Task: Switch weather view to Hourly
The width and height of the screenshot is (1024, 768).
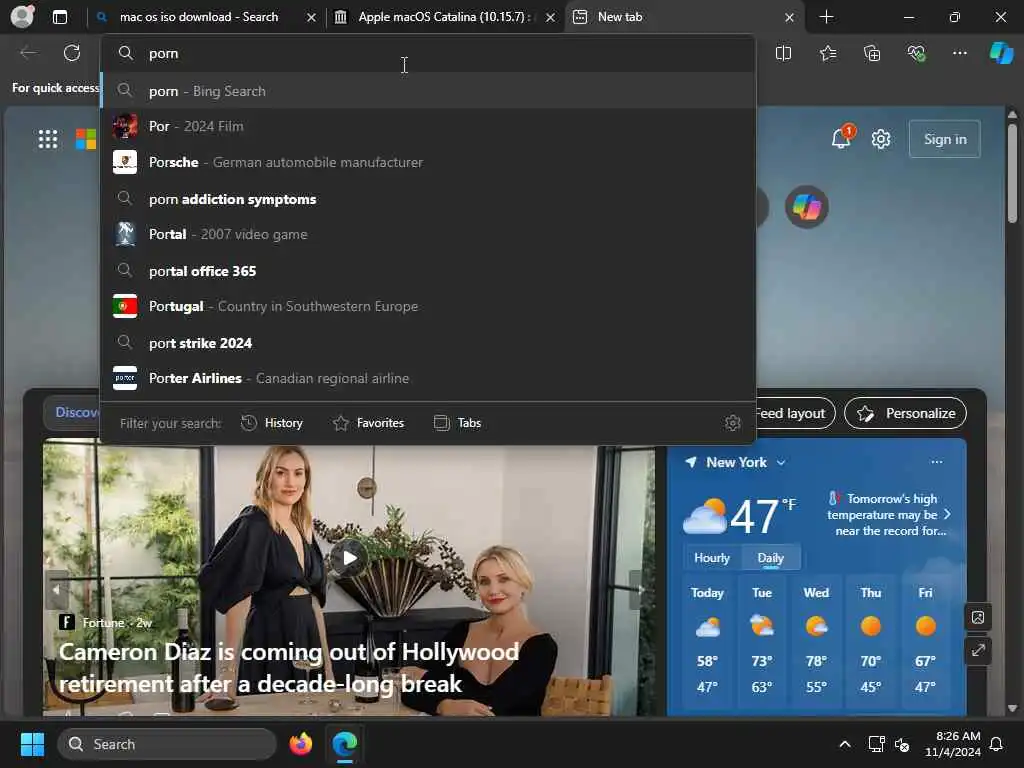Action: click(711, 558)
